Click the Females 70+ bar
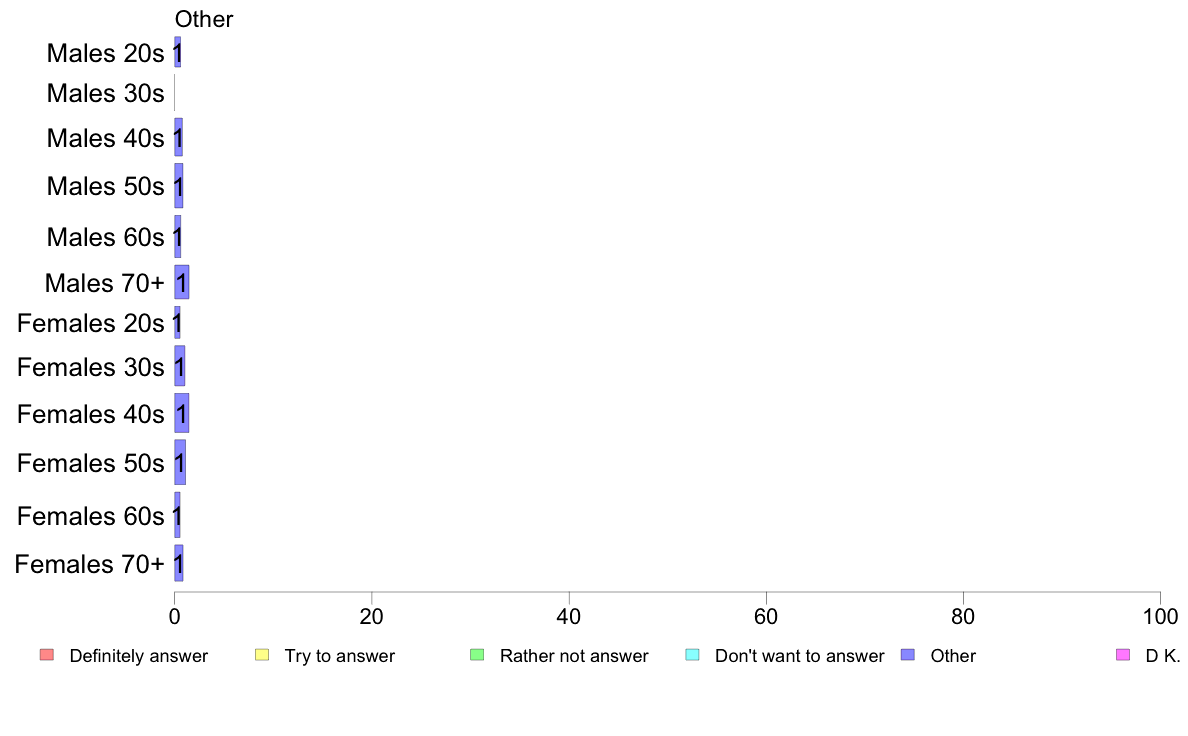The width and height of the screenshot is (1188, 736). [178, 563]
